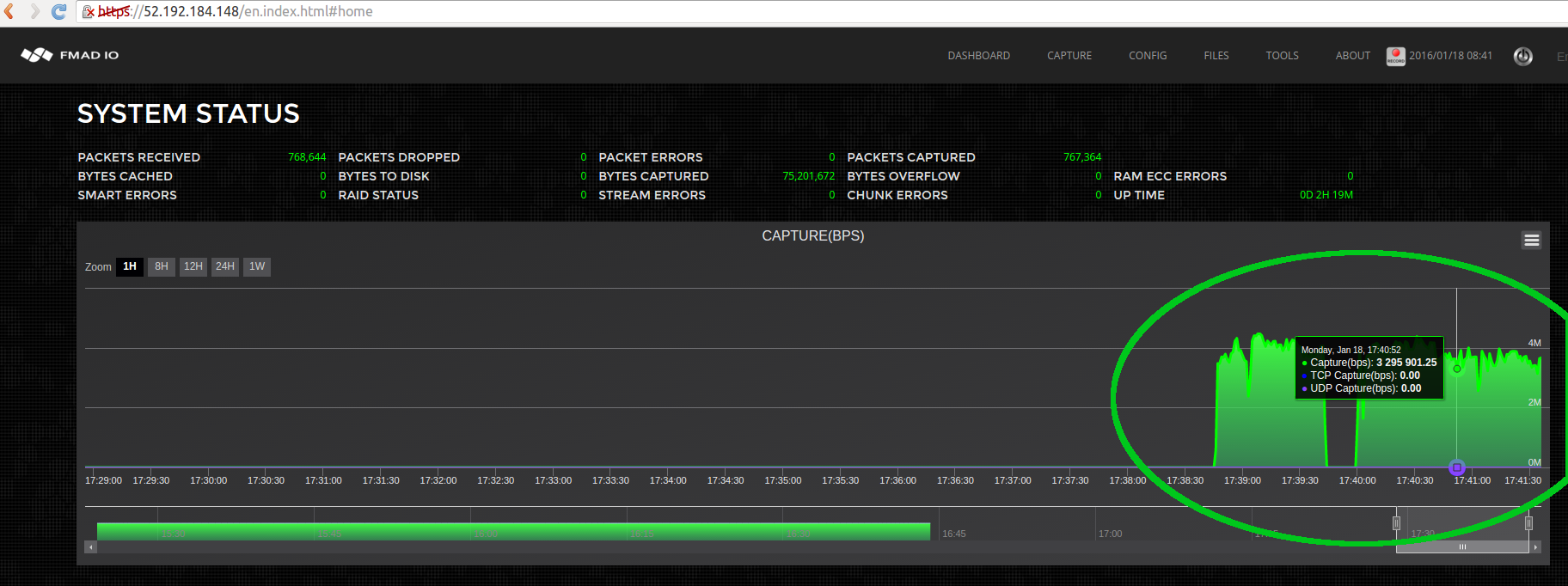Viewport: 1568px width, 586px height.
Task: Click the power button icon
Action: tap(1522, 56)
